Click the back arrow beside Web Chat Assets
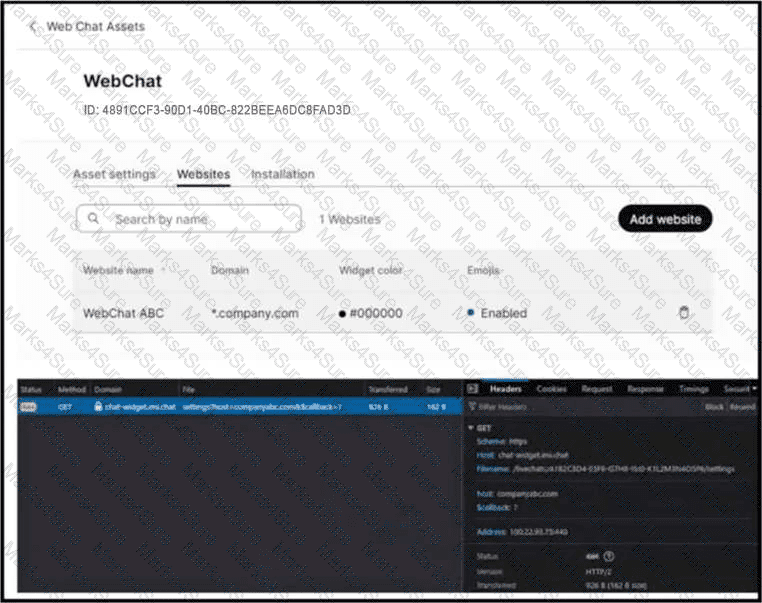 [x=33, y=27]
